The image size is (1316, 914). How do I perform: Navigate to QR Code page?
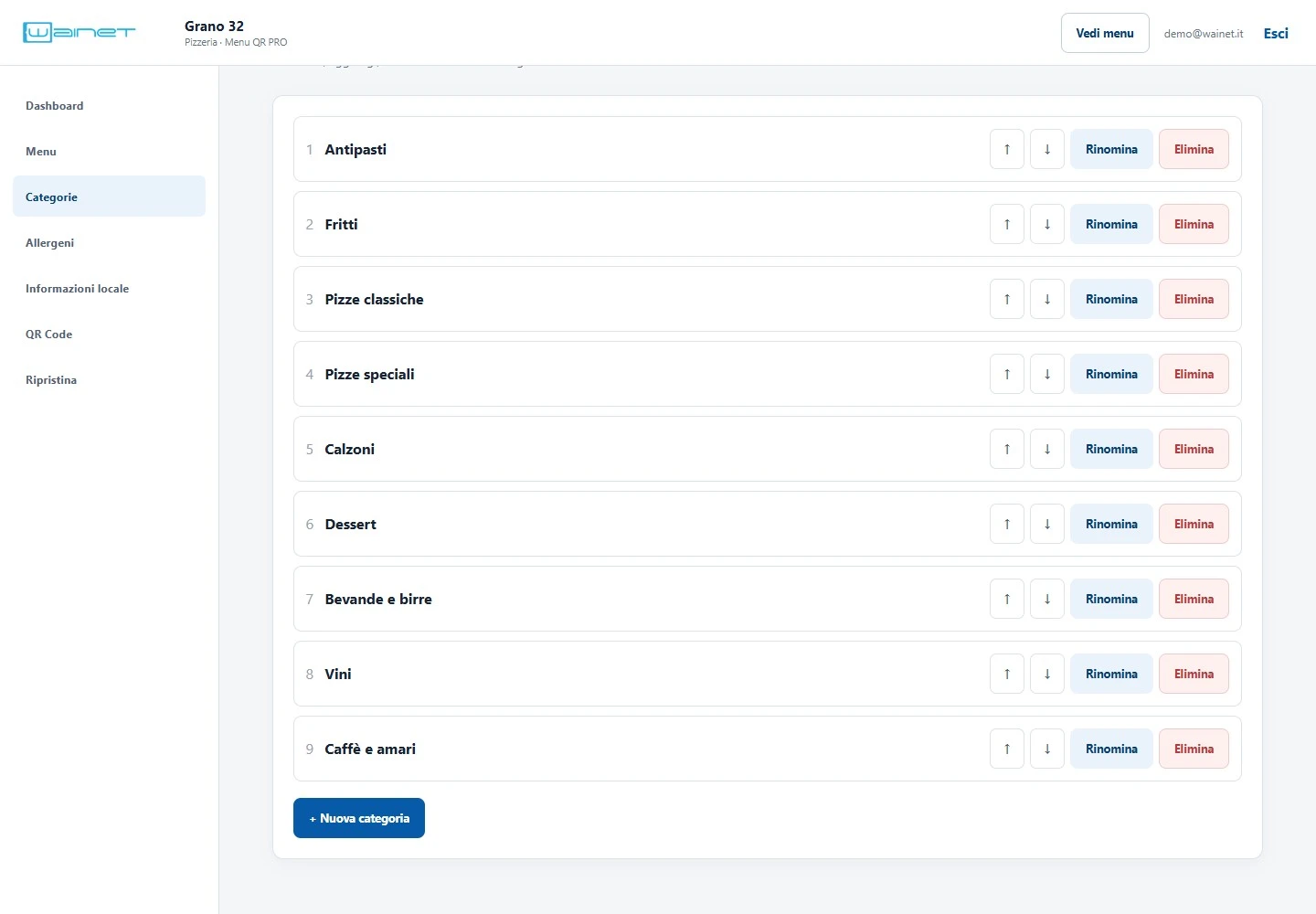tap(109, 334)
